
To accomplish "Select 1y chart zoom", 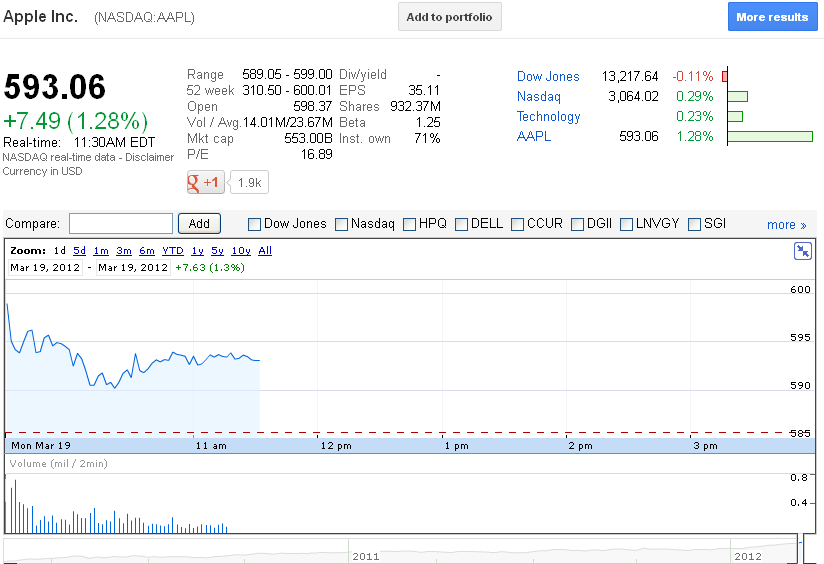I will click(x=198, y=251).
